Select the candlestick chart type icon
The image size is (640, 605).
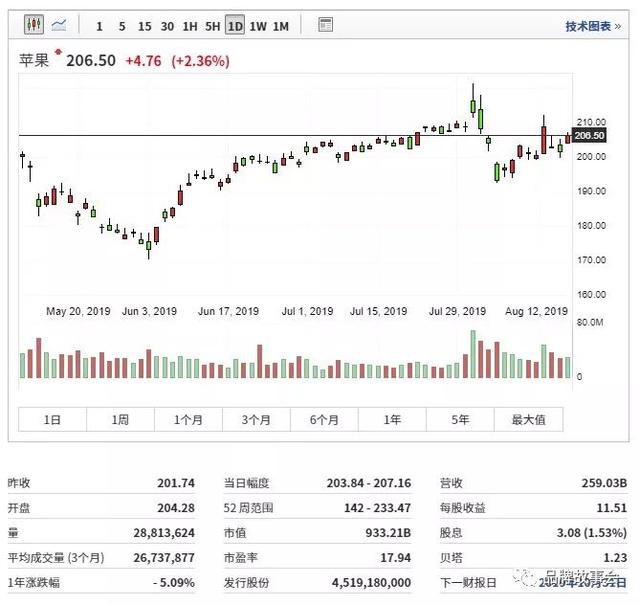pyautogui.click(x=34, y=25)
